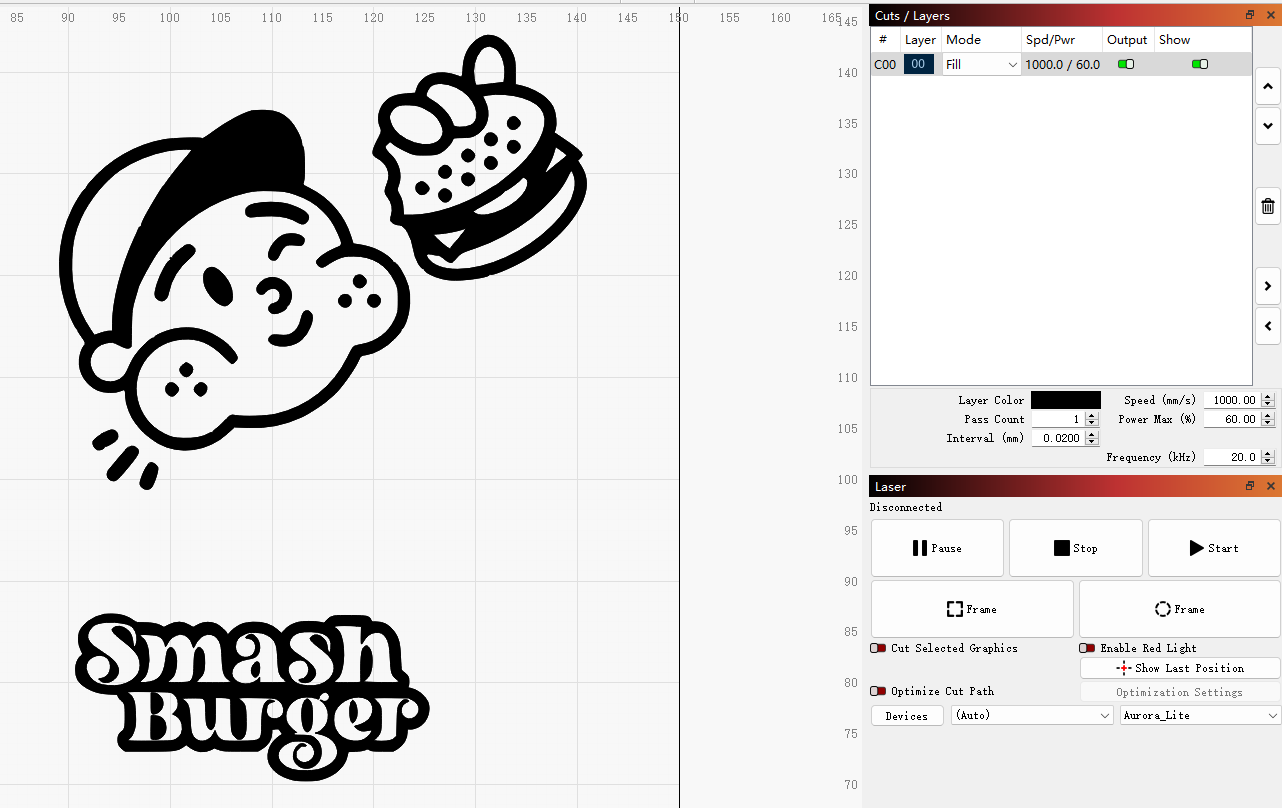Viewport: 1282px width, 808px height.
Task: Click the Interval (mm) input field
Action: 1058,438
